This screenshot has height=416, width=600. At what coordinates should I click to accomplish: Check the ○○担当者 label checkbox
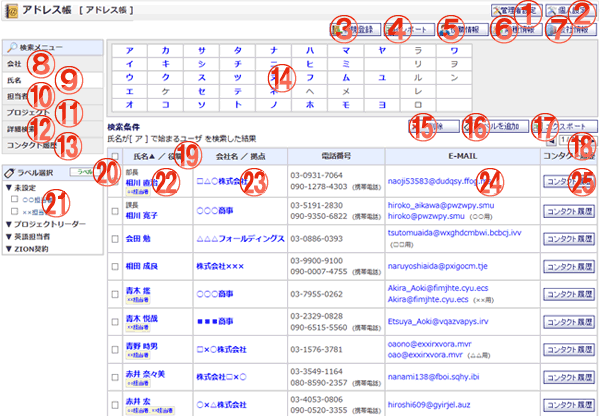(15, 199)
